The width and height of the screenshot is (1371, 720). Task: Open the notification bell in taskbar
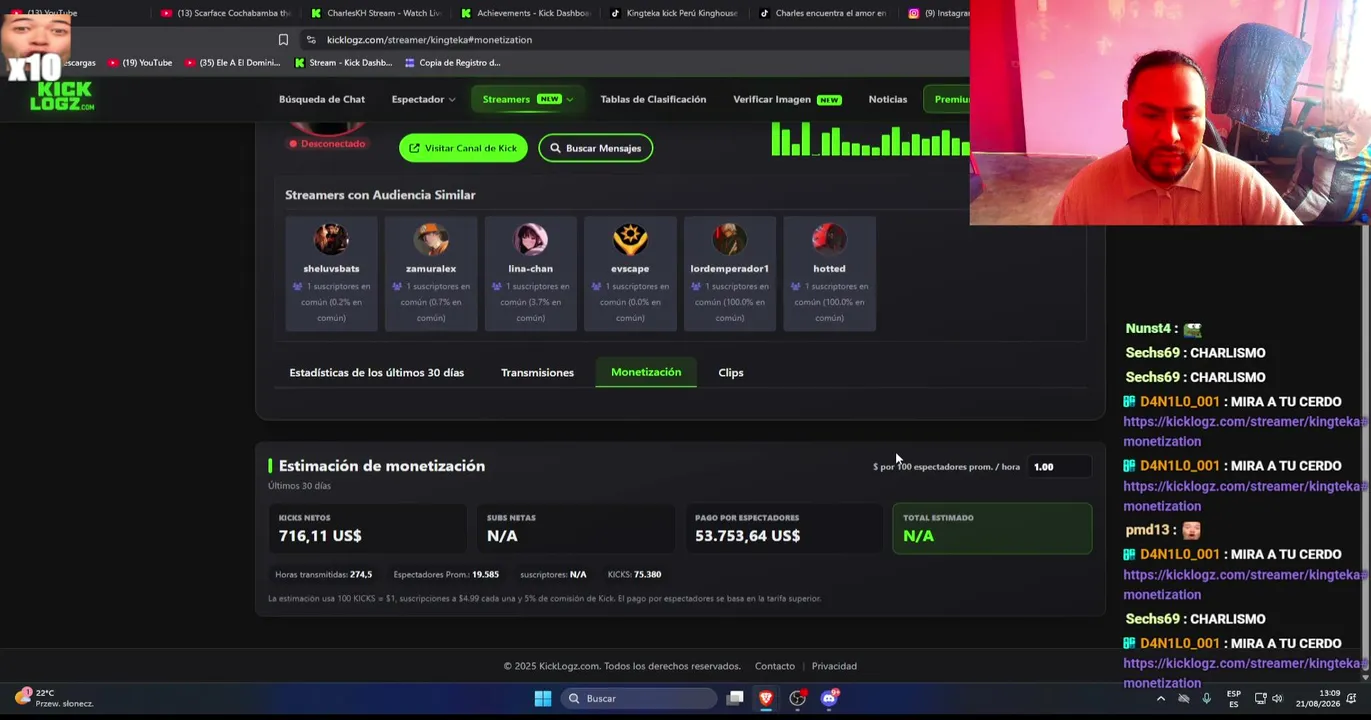(x=1352, y=698)
